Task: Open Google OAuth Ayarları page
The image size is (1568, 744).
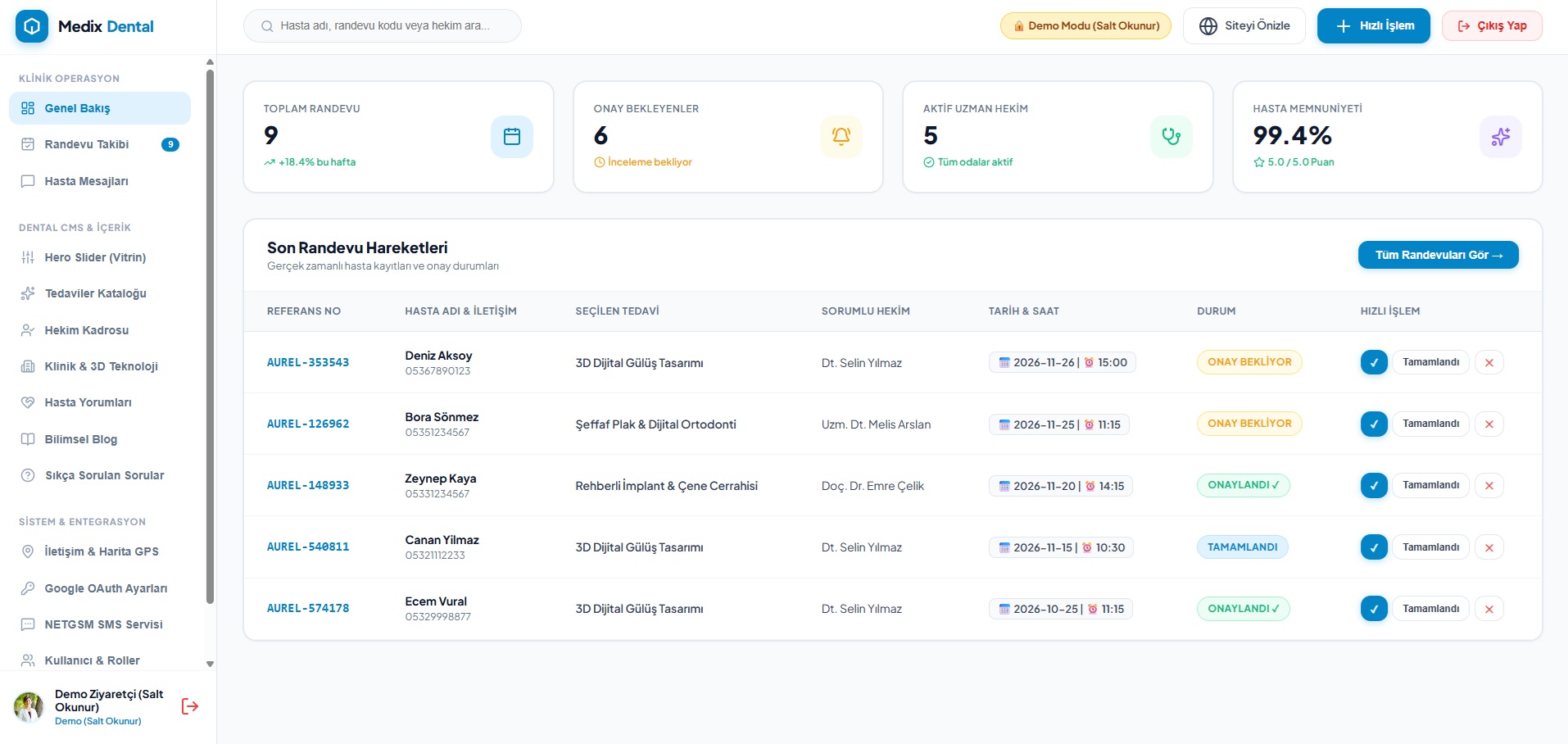Action: 100,588
